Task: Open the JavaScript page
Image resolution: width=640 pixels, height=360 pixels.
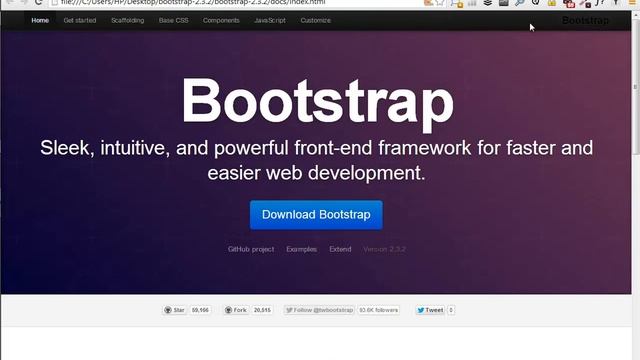Action: [270, 20]
